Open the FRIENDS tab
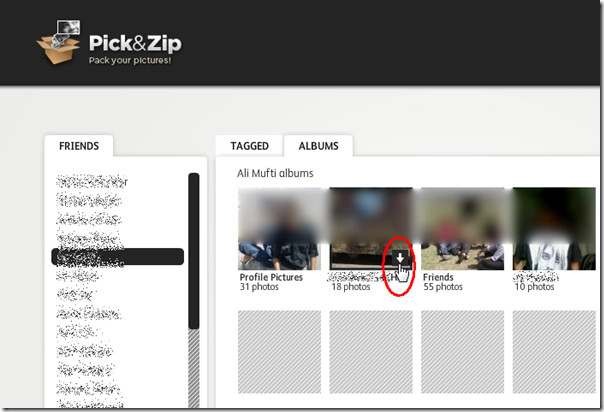 [x=79, y=146]
